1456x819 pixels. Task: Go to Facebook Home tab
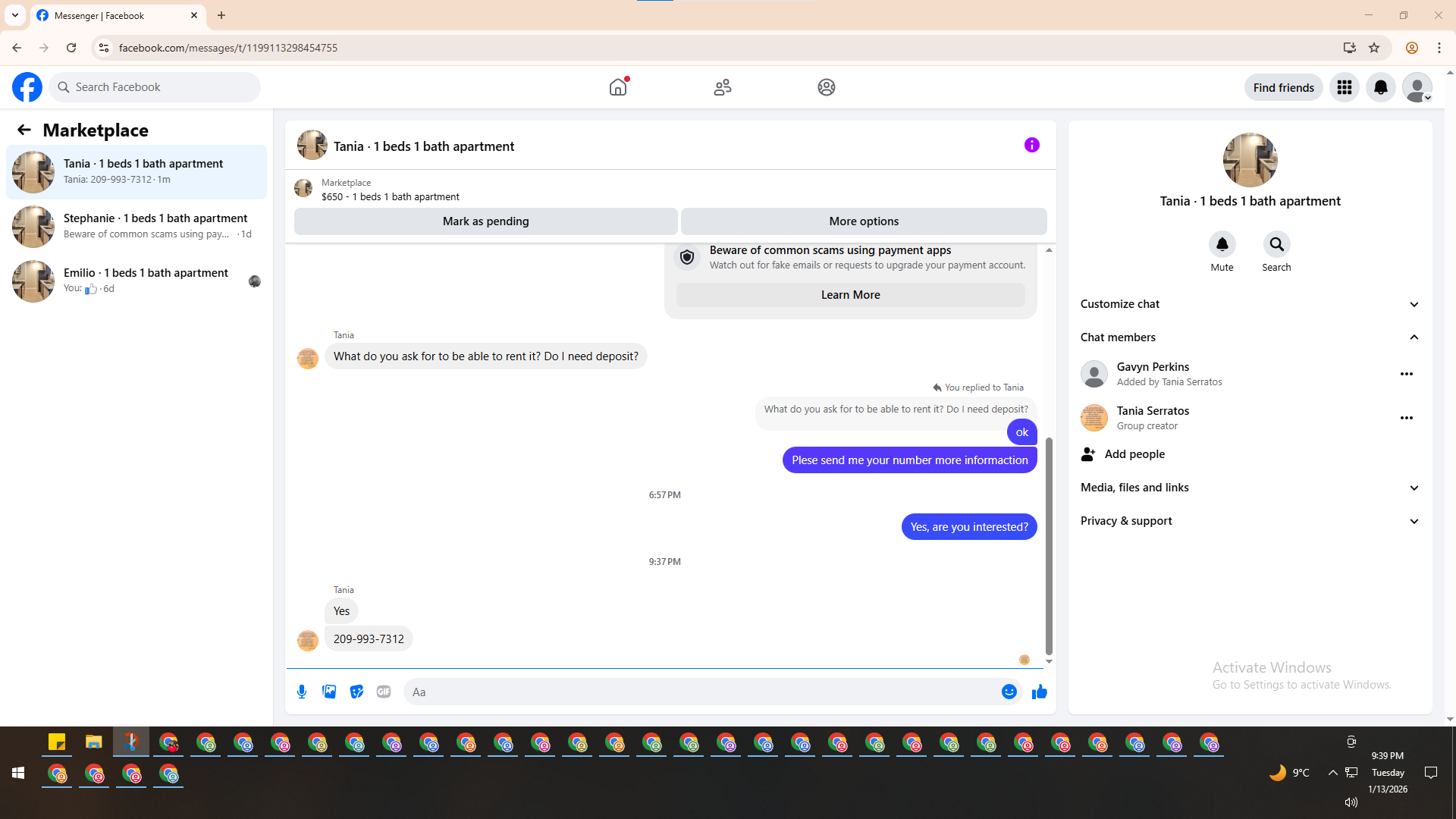[618, 87]
